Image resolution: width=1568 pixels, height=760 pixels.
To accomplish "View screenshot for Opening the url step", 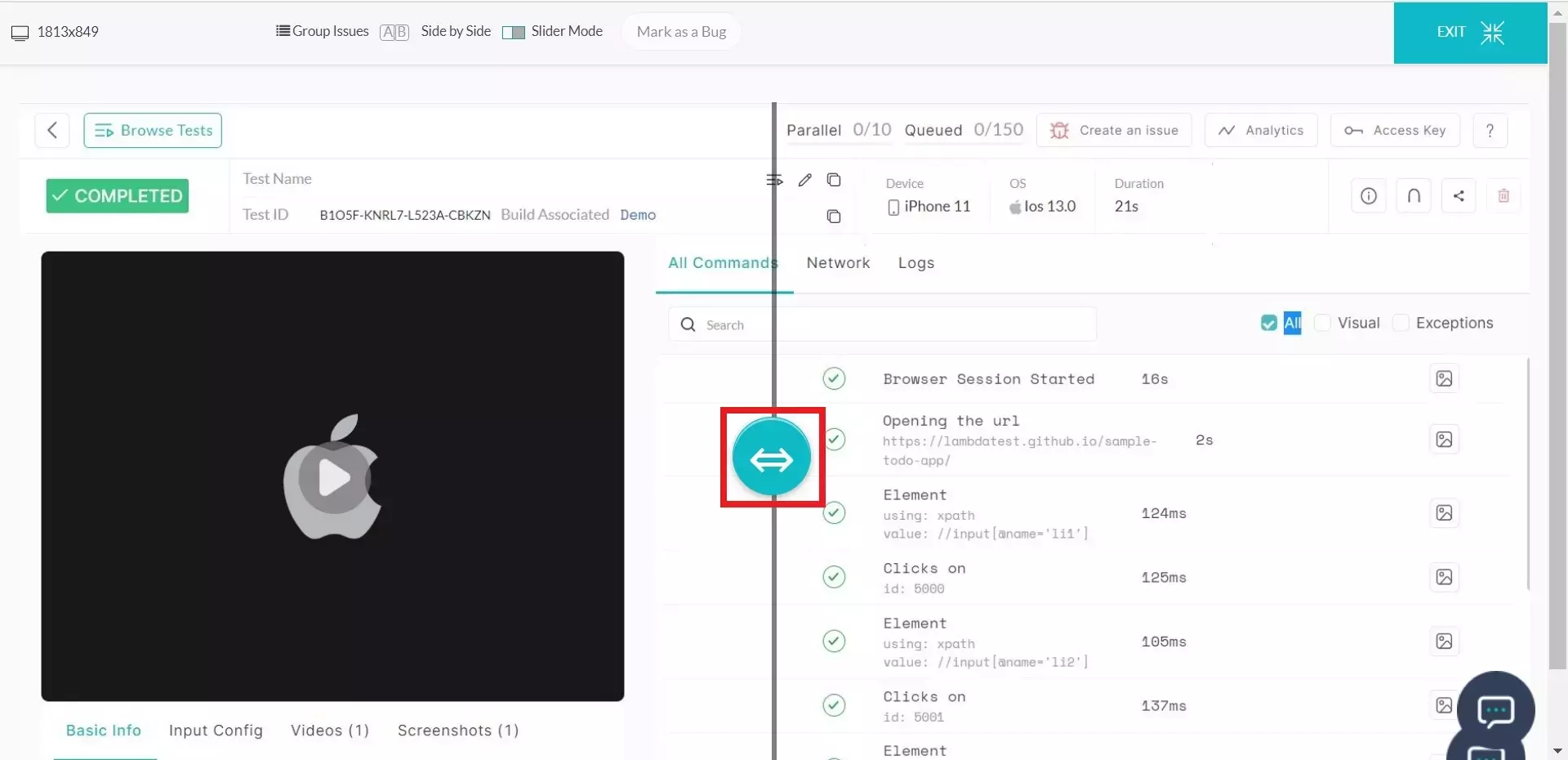I will pyautogui.click(x=1443, y=440).
